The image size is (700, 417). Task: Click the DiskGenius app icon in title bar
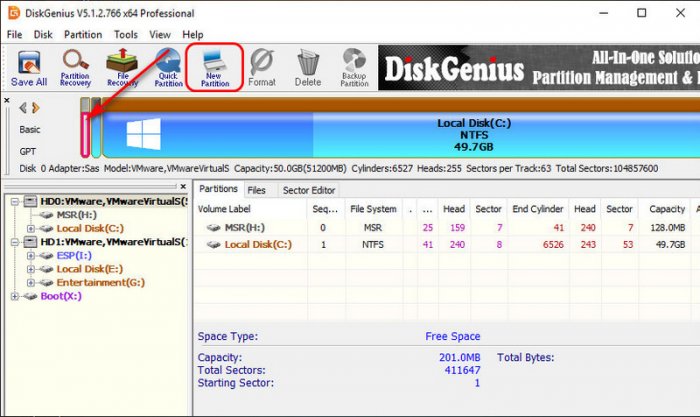pos(14,13)
